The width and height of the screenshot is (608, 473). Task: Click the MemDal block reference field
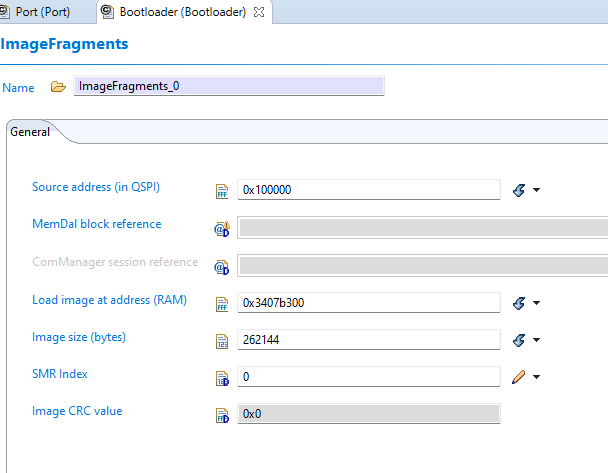423,228
